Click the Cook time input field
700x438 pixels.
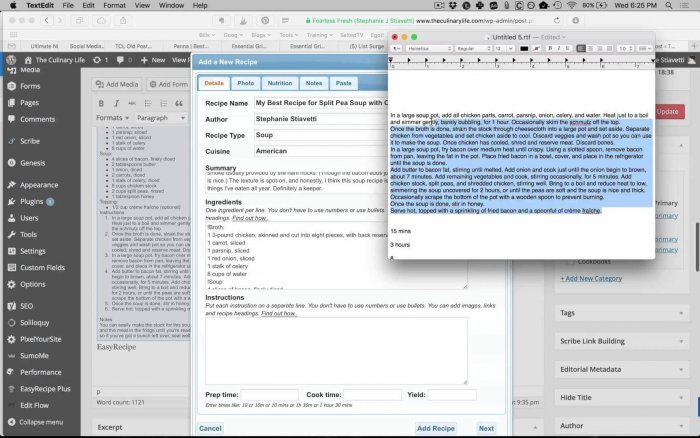point(372,395)
